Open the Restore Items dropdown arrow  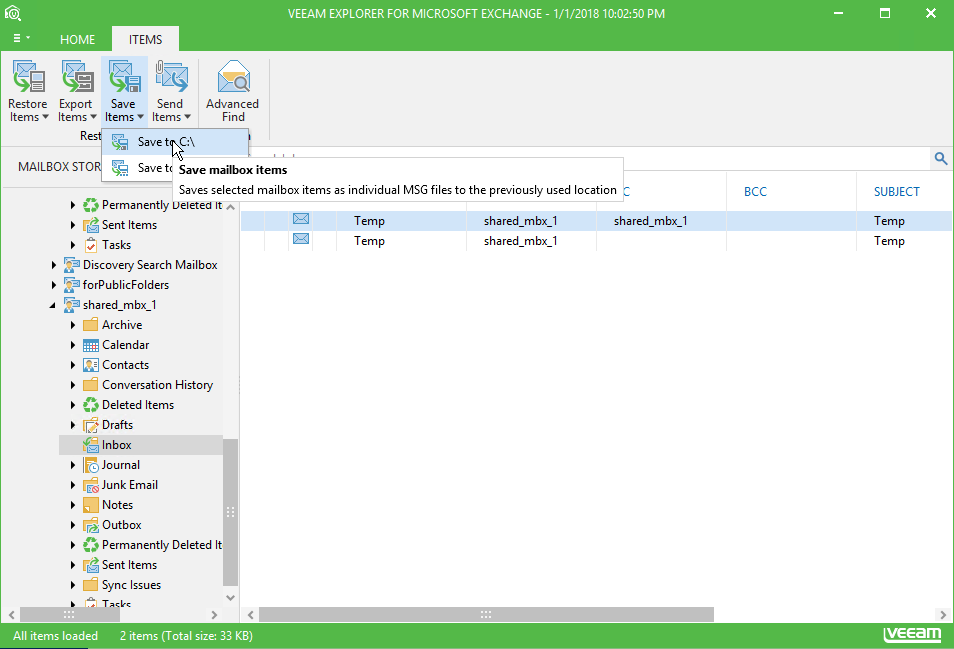pyautogui.click(x=45, y=117)
